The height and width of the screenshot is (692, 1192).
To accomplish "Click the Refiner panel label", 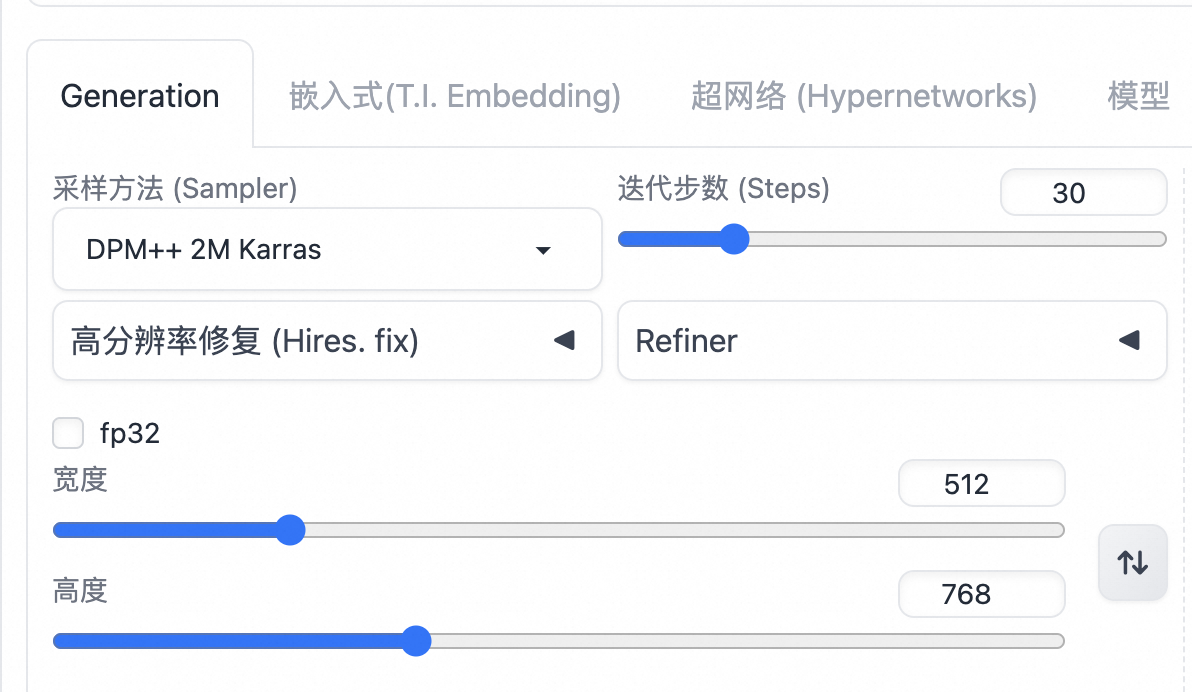I will (x=687, y=341).
